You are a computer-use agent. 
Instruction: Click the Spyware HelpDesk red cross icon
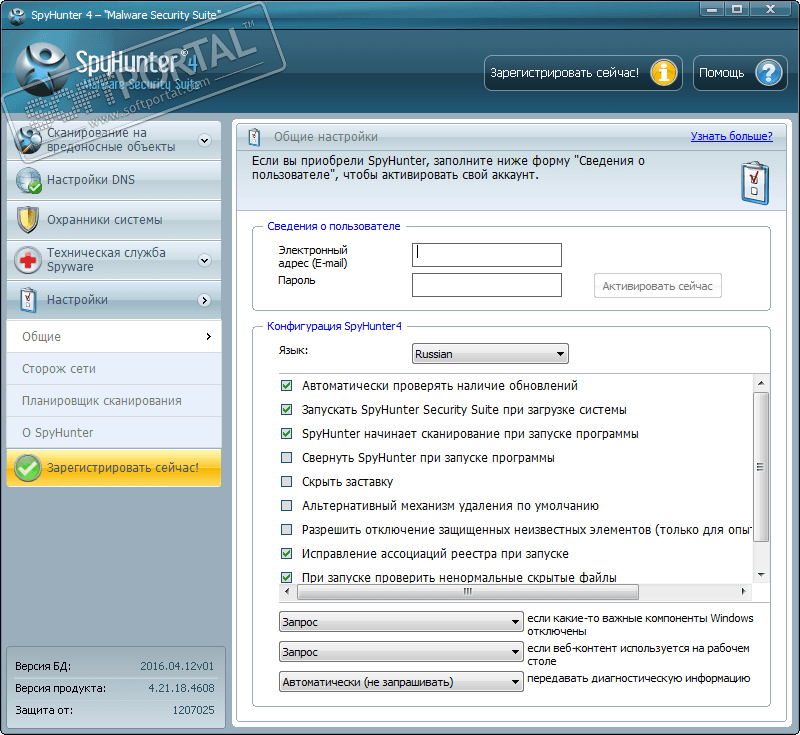[x=28, y=260]
